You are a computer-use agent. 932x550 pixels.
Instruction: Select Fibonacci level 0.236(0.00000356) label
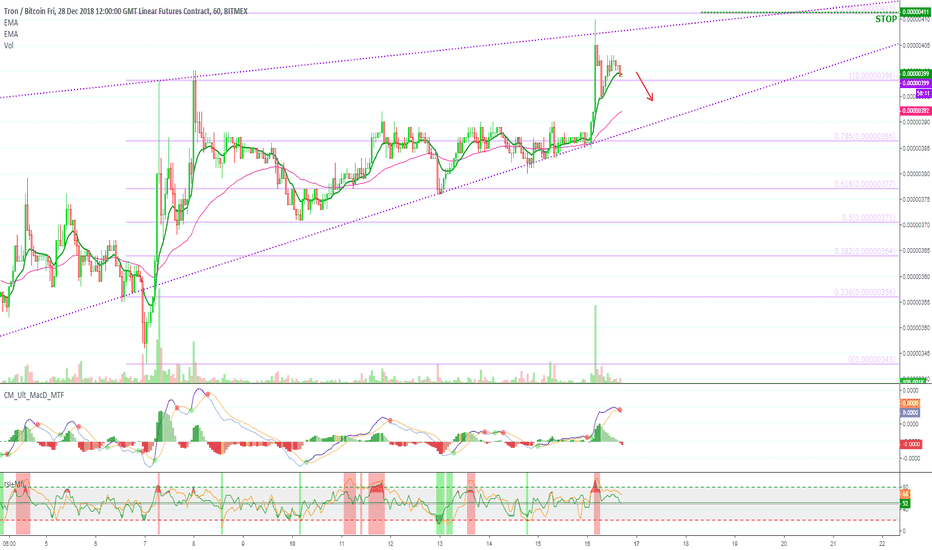point(865,292)
